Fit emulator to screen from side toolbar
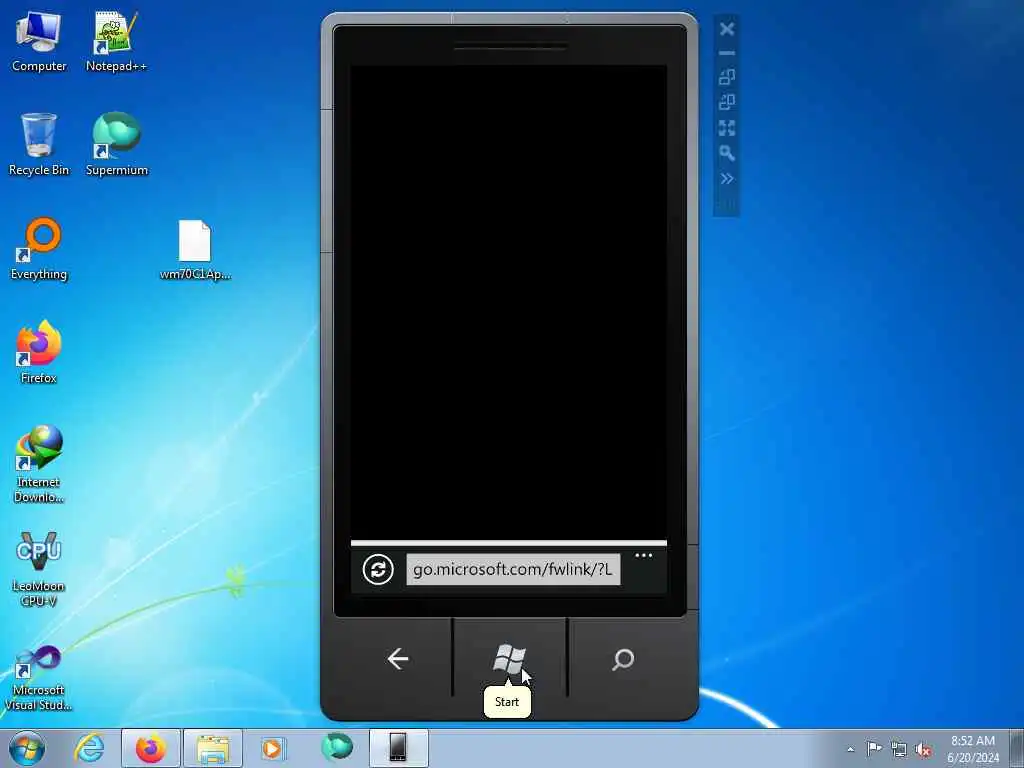This screenshot has height=768, width=1024. coord(727,128)
